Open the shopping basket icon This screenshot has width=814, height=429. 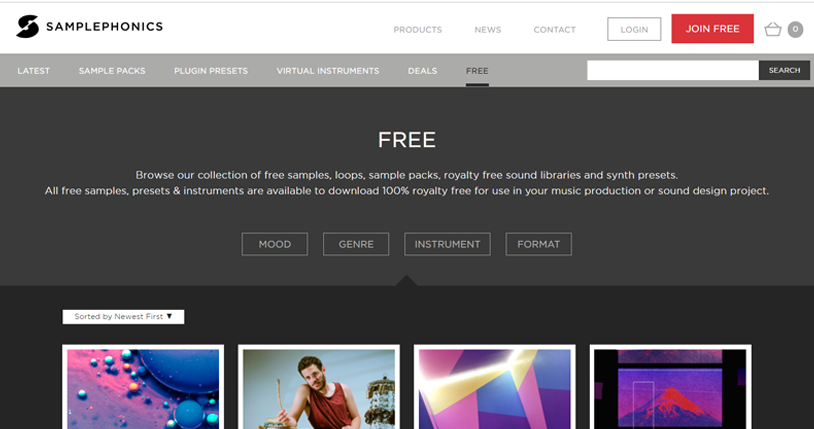pos(772,29)
